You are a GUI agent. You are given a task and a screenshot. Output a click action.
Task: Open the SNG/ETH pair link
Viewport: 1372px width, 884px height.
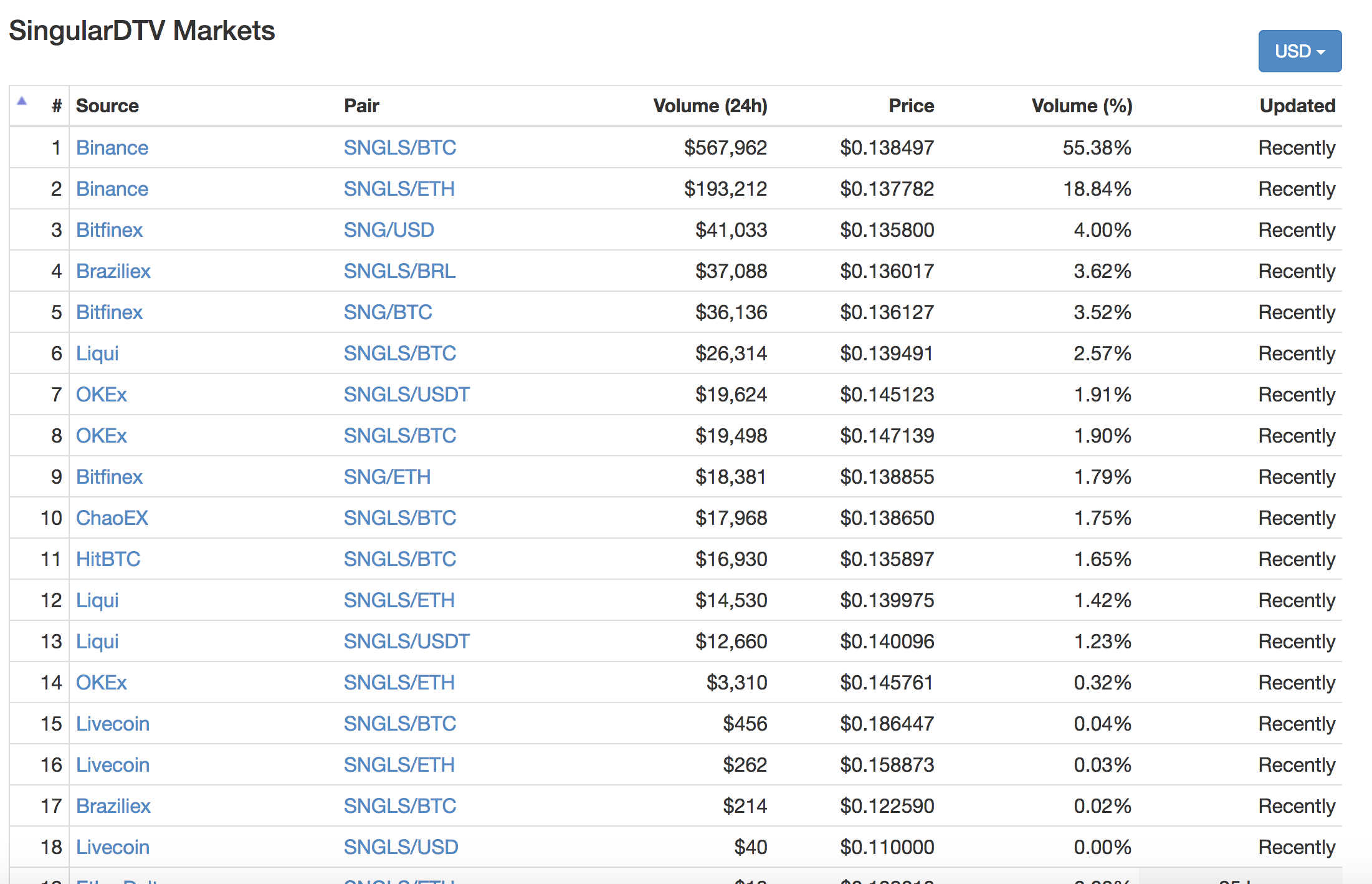[x=387, y=477]
